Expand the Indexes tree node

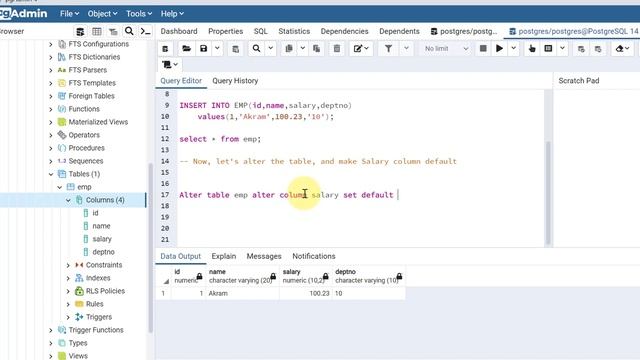[x=68, y=278]
